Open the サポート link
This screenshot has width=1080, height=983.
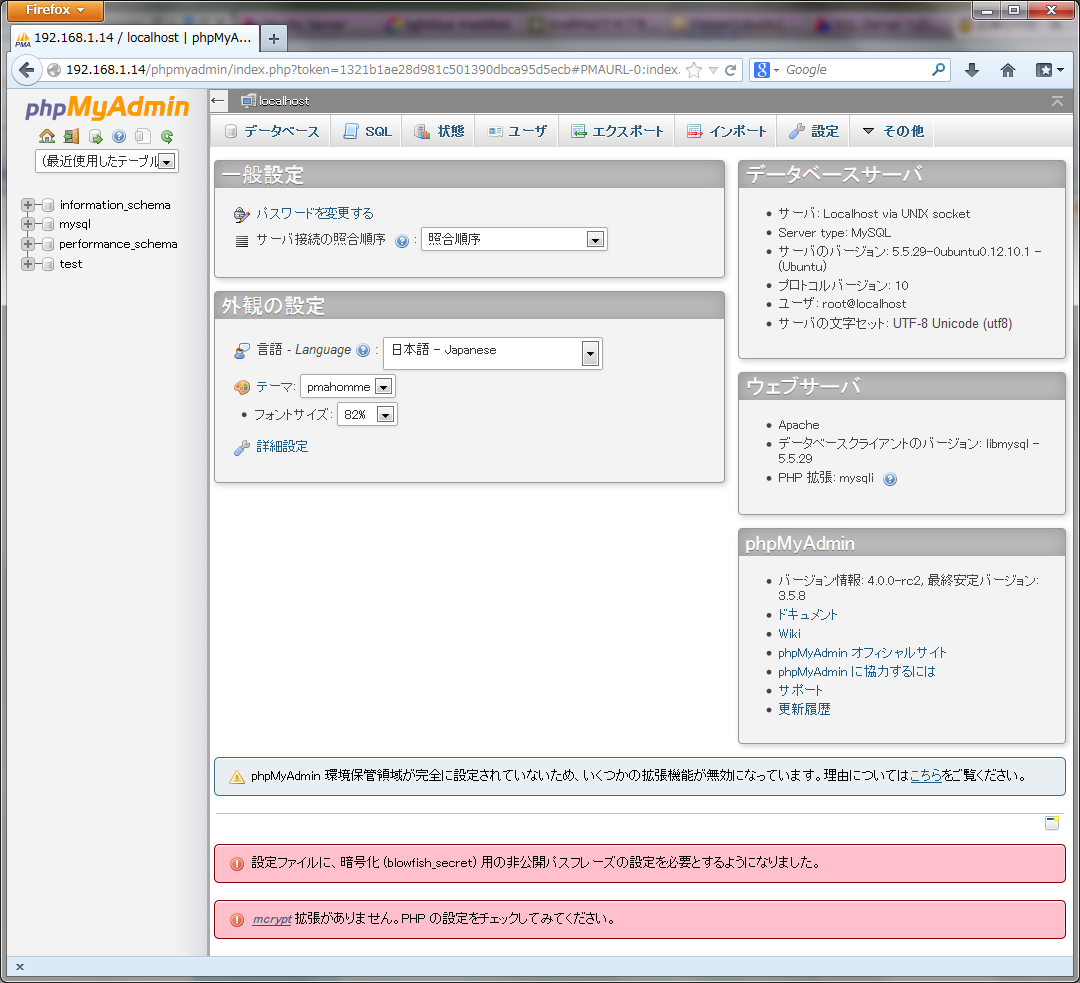[800, 690]
